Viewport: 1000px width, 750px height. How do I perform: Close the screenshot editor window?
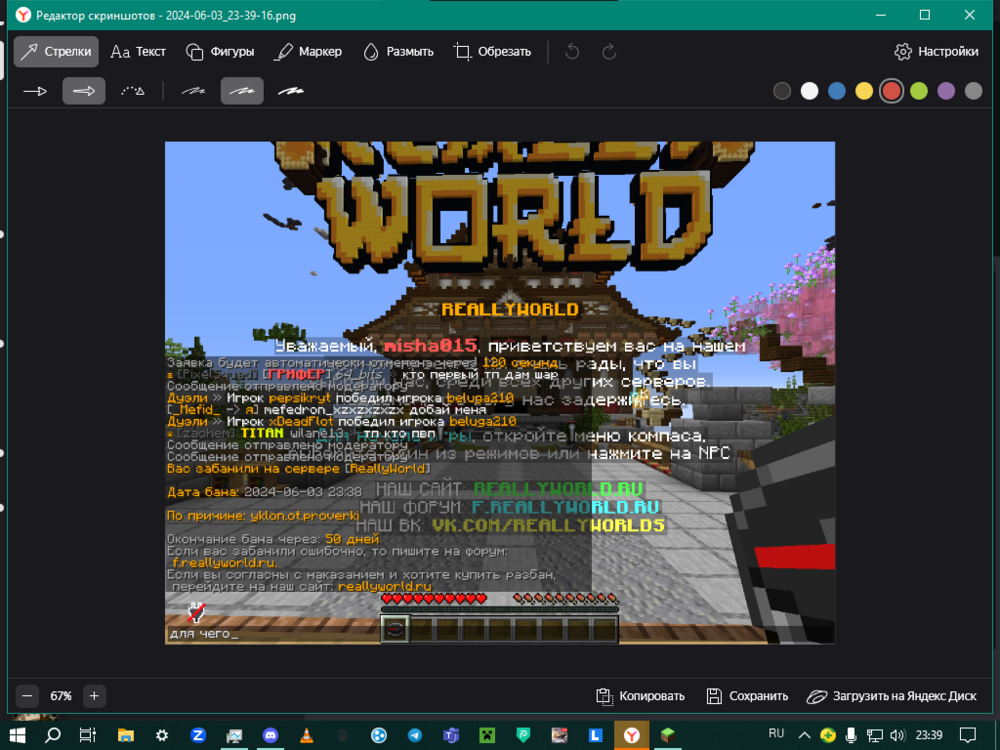pyautogui.click(x=969, y=15)
